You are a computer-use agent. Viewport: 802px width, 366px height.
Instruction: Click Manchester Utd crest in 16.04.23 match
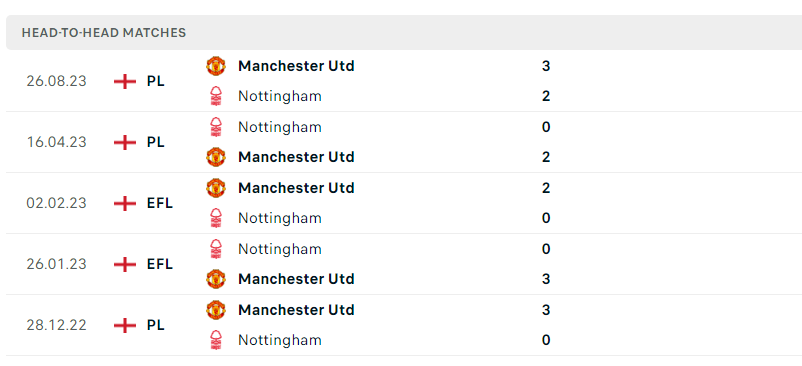coord(216,157)
